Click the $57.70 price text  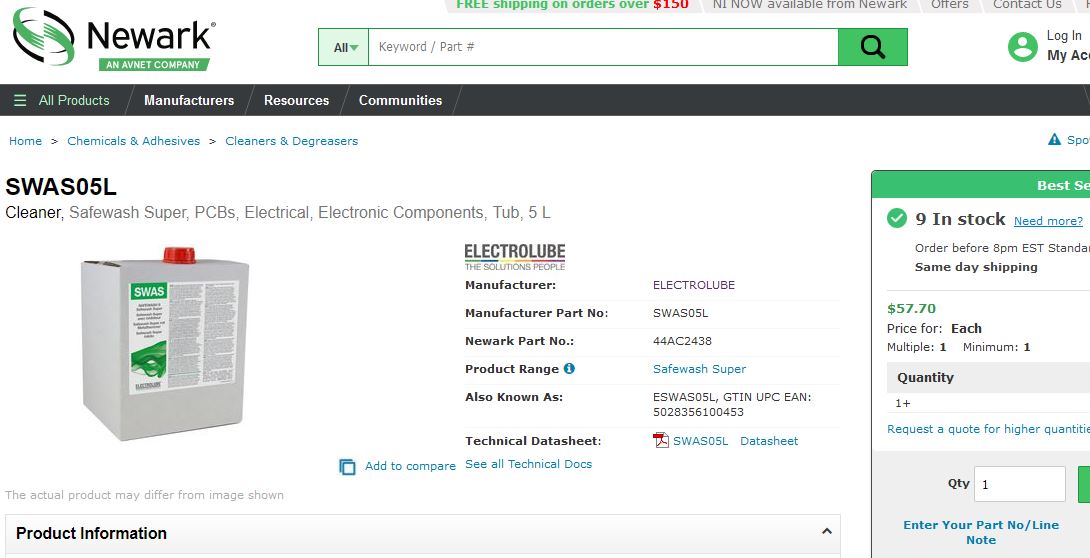point(911,309)
